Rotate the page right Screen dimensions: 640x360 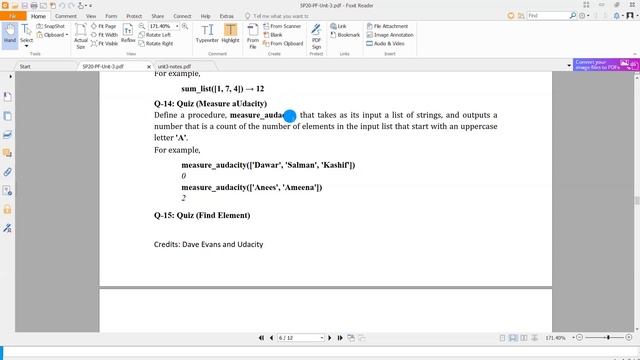156,44
